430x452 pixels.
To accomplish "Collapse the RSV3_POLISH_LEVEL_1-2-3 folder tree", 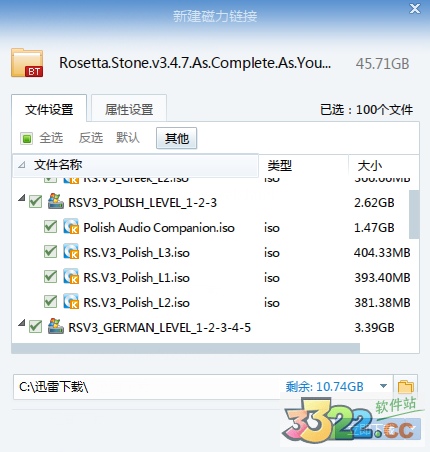I will click(x=22, y=198).
